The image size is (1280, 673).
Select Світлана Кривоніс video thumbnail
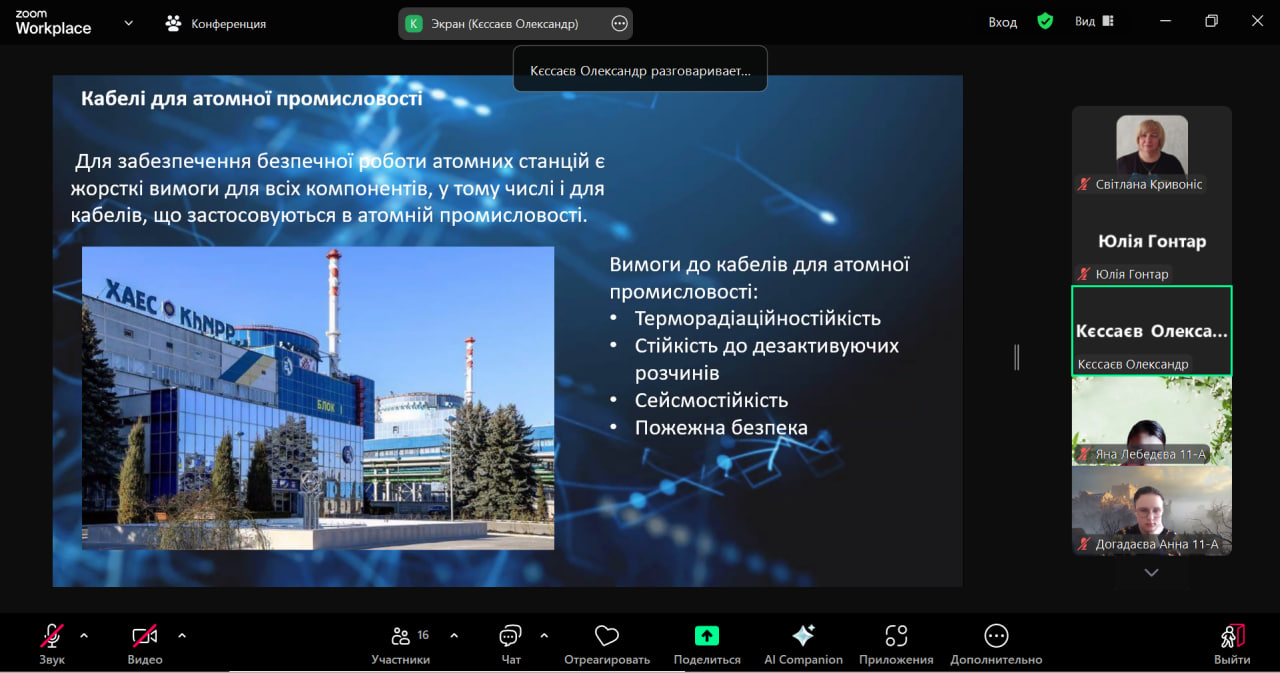coord(1152,150)
